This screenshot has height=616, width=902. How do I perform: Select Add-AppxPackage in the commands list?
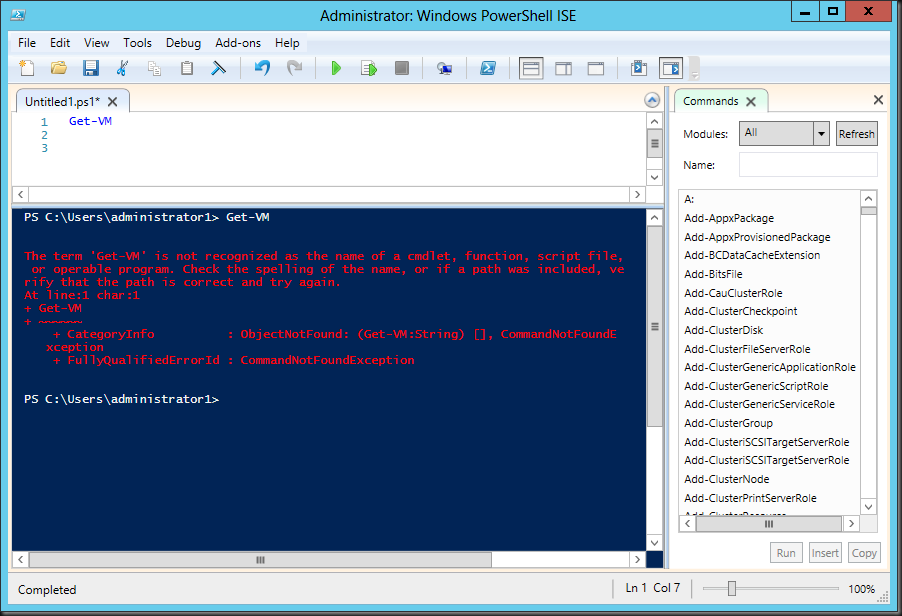coord(729,218)
